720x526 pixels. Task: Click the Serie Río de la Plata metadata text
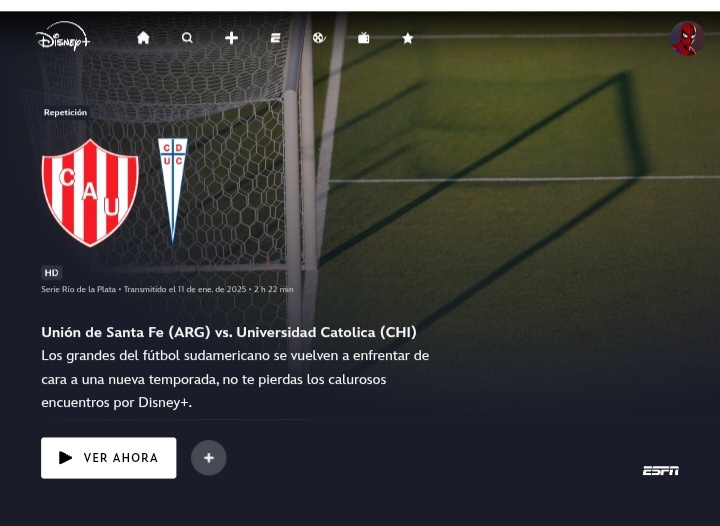pos(79,289)
